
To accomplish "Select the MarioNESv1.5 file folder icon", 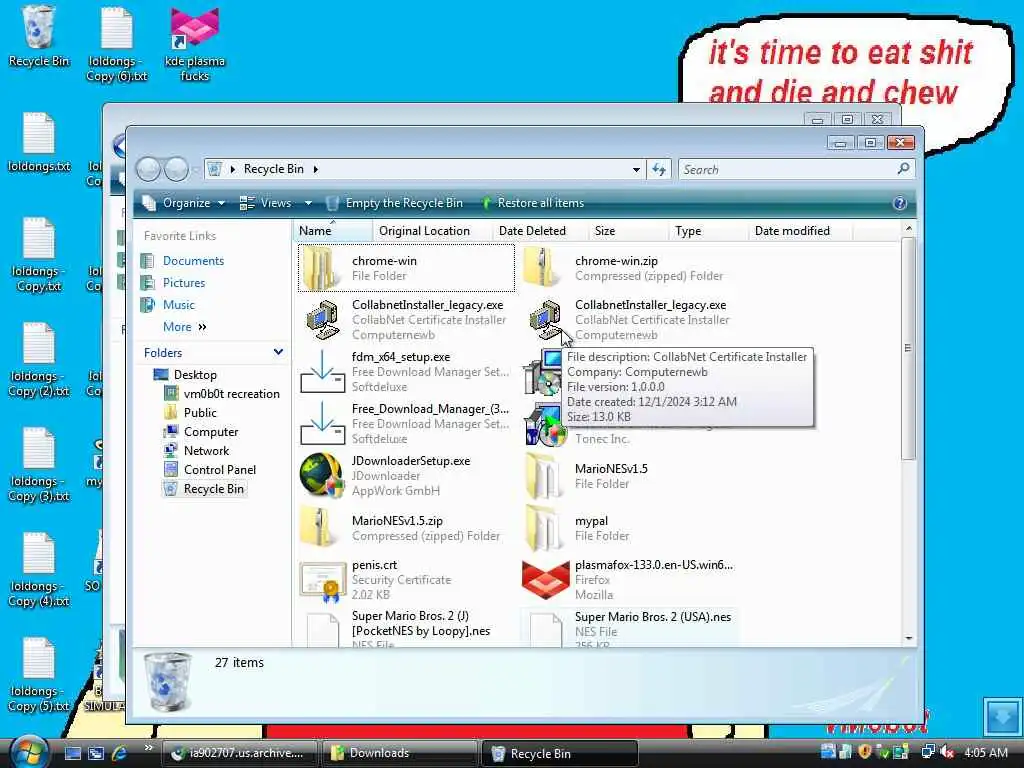I will point(542,475).
